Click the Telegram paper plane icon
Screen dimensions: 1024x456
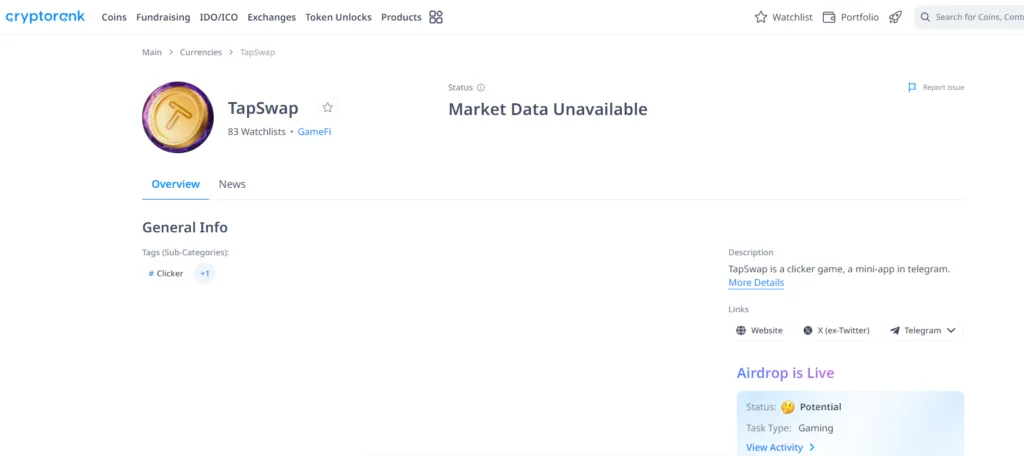point(895,331)
